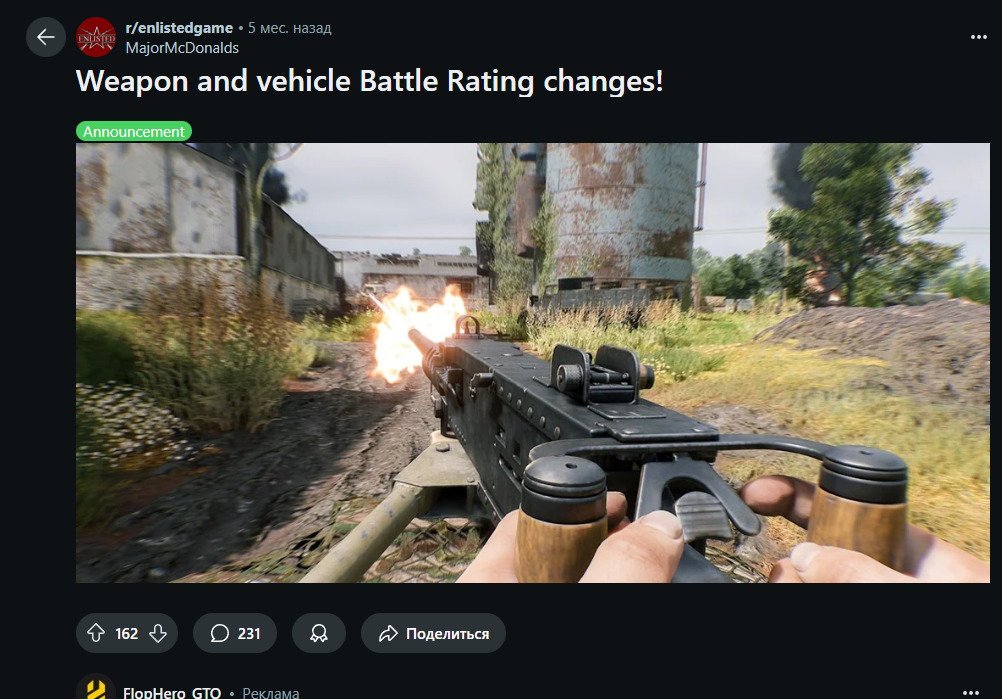Filter by the Announcement flair tag
This screenshot has width=1002, height=699.
point(134,132)
